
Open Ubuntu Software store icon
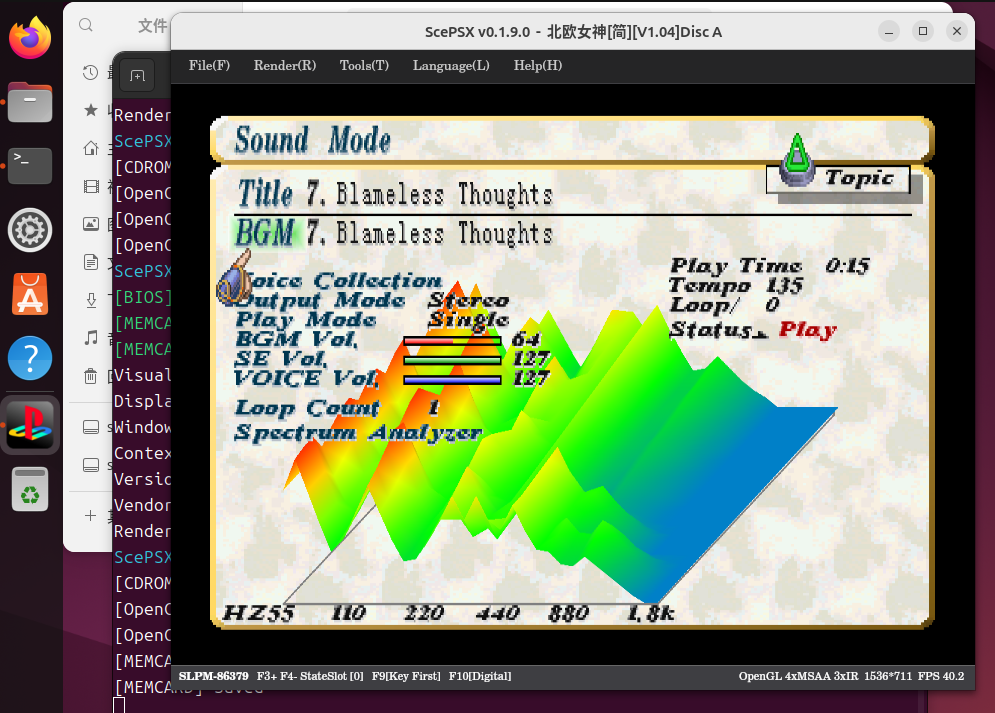(x=30, y=294)
